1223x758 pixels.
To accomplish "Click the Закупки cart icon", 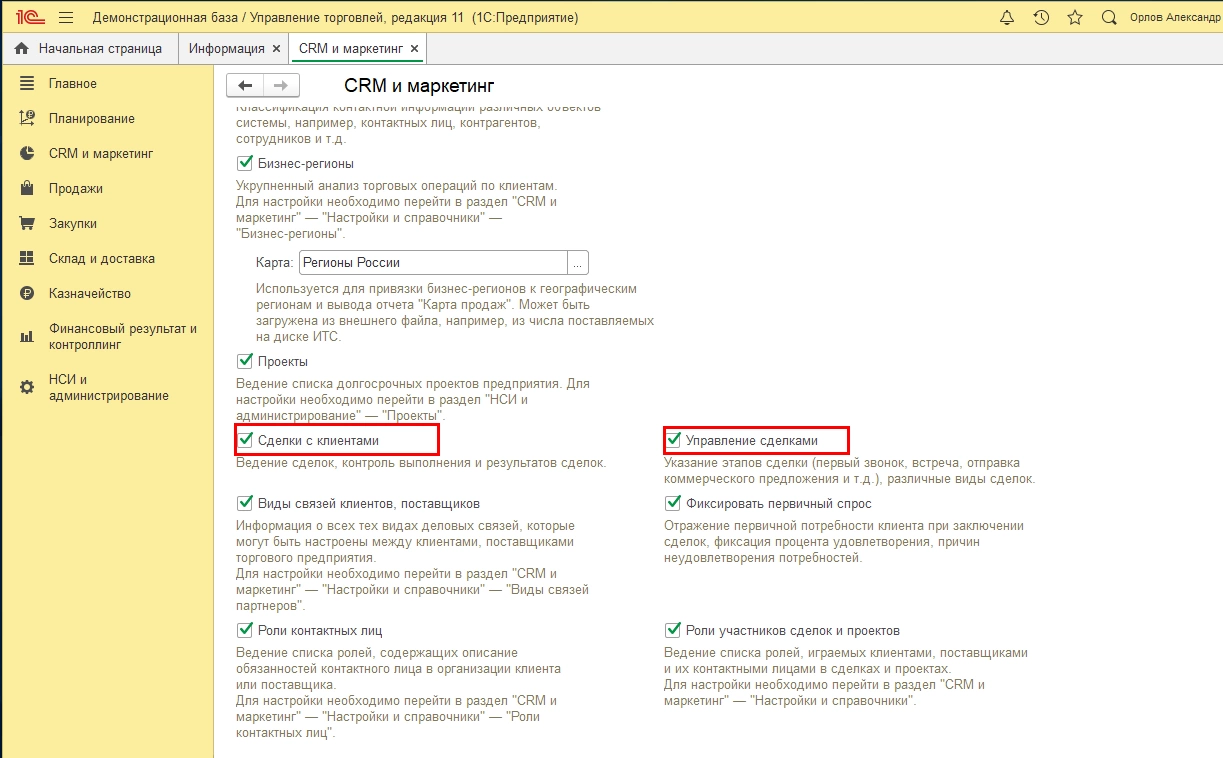I will (27, 223).
